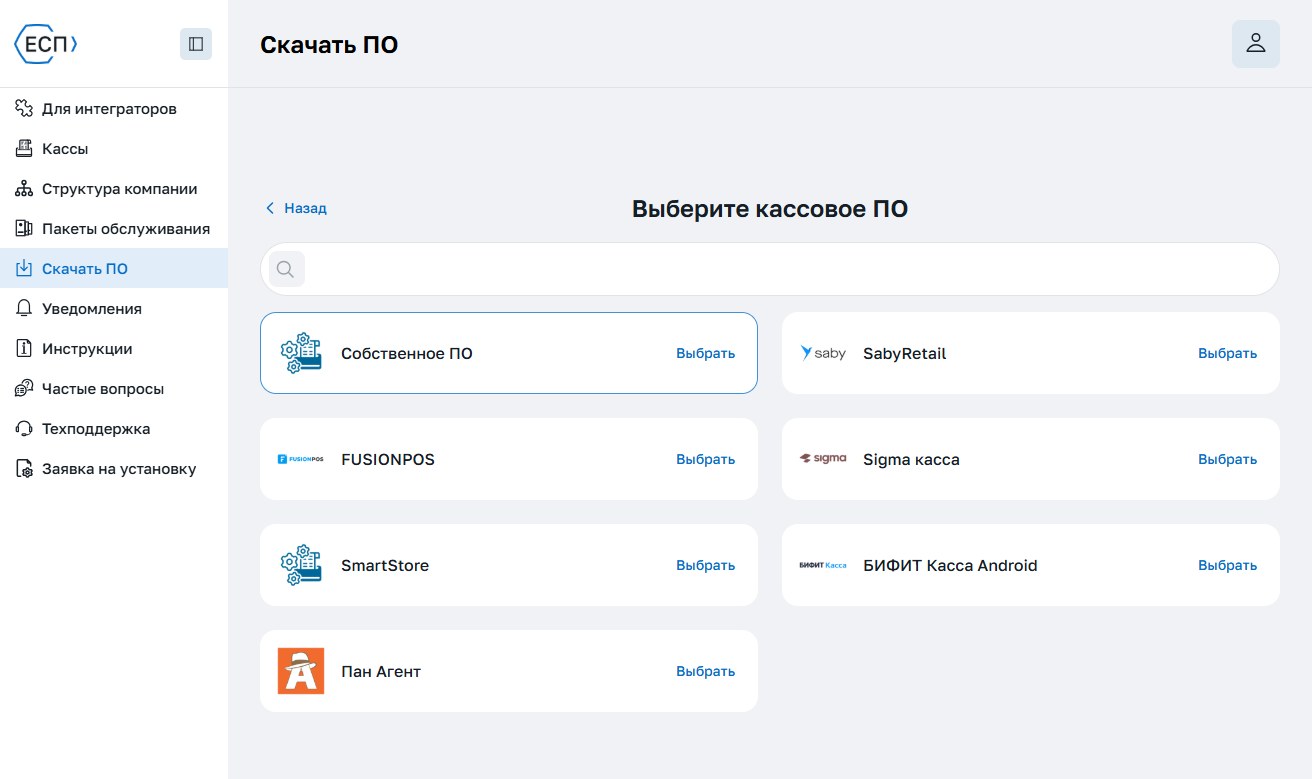Select Уведомления in the sidebar
The height and width of the screenshot is (779, 1312).
[x=114, y=308]
